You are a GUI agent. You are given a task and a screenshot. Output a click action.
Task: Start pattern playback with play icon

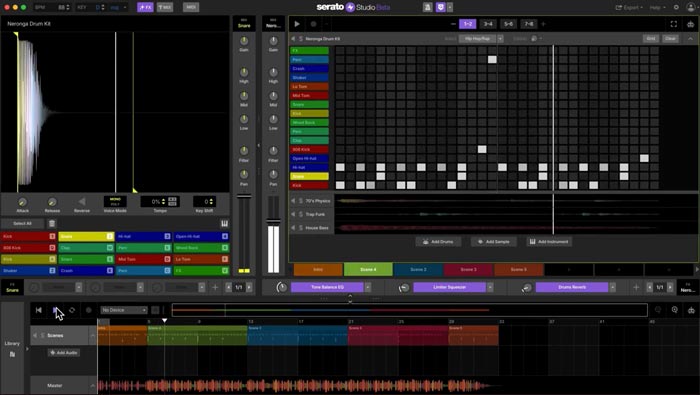click(297, 24)
